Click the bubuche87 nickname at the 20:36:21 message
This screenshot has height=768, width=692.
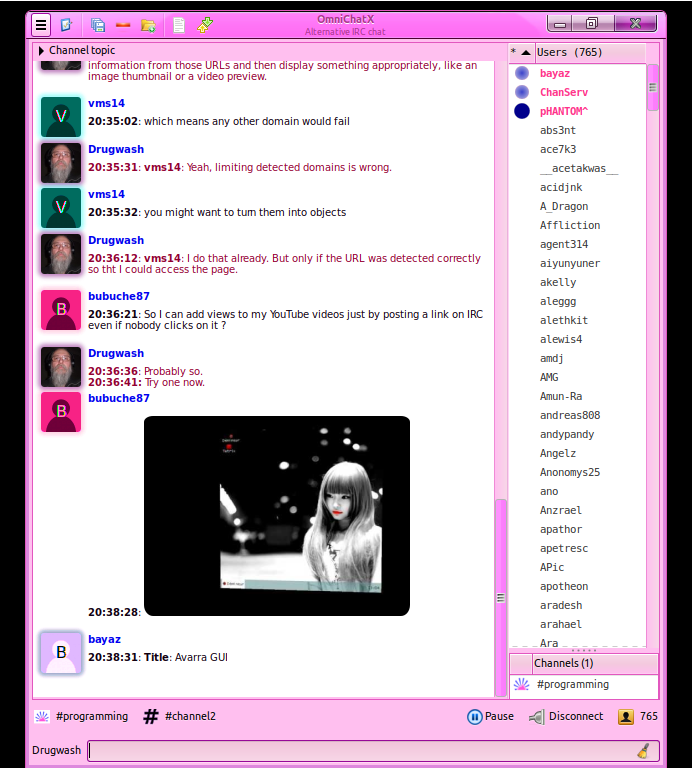(119, 296)
